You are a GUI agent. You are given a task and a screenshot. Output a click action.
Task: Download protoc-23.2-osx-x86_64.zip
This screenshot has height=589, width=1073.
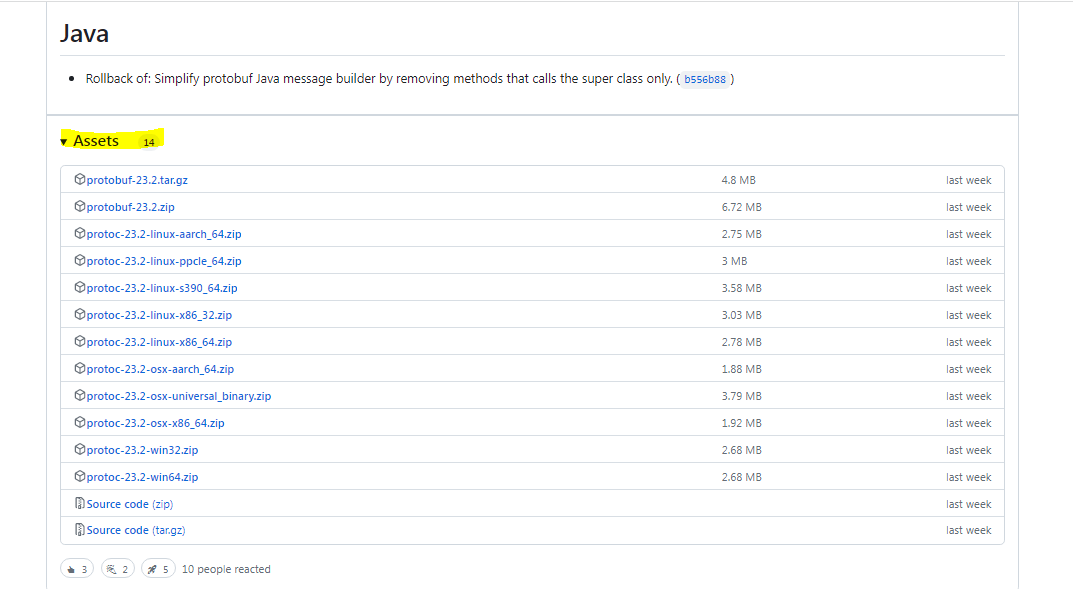(155, 423)
